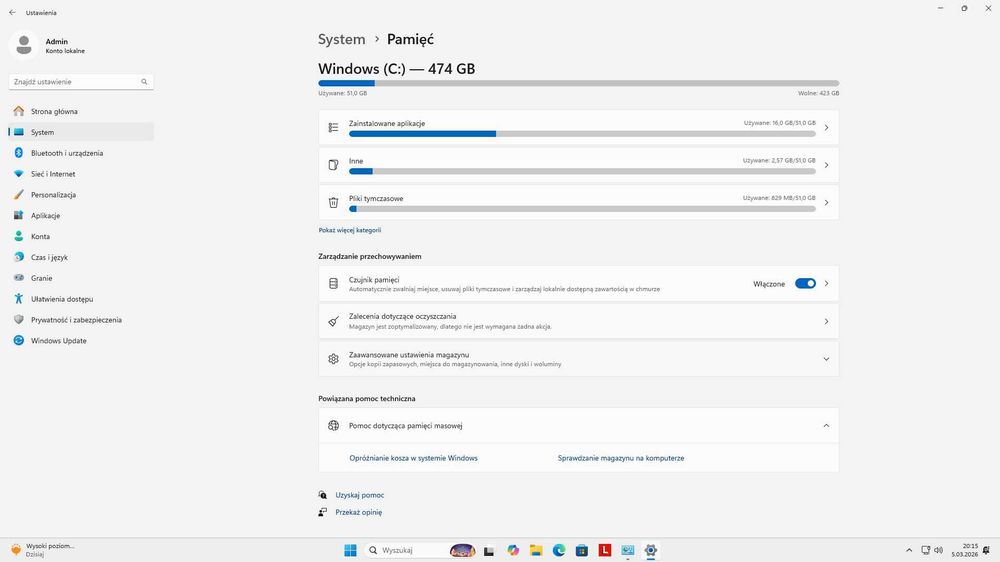
Task: Click the System breadcrumb link
Action: pos(342,39)
